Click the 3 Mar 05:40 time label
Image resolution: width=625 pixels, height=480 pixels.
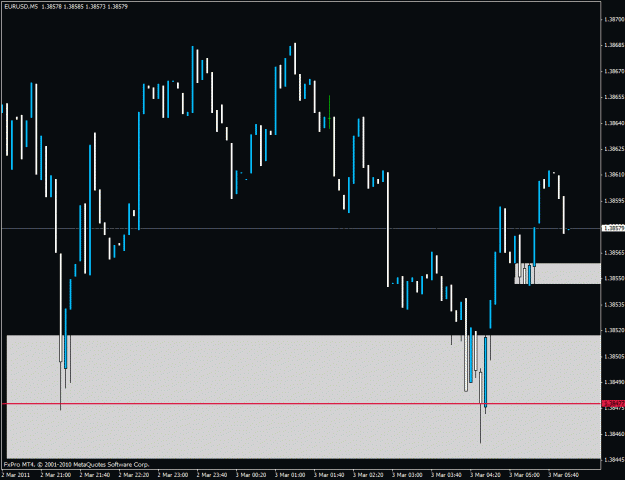(563, 475)
